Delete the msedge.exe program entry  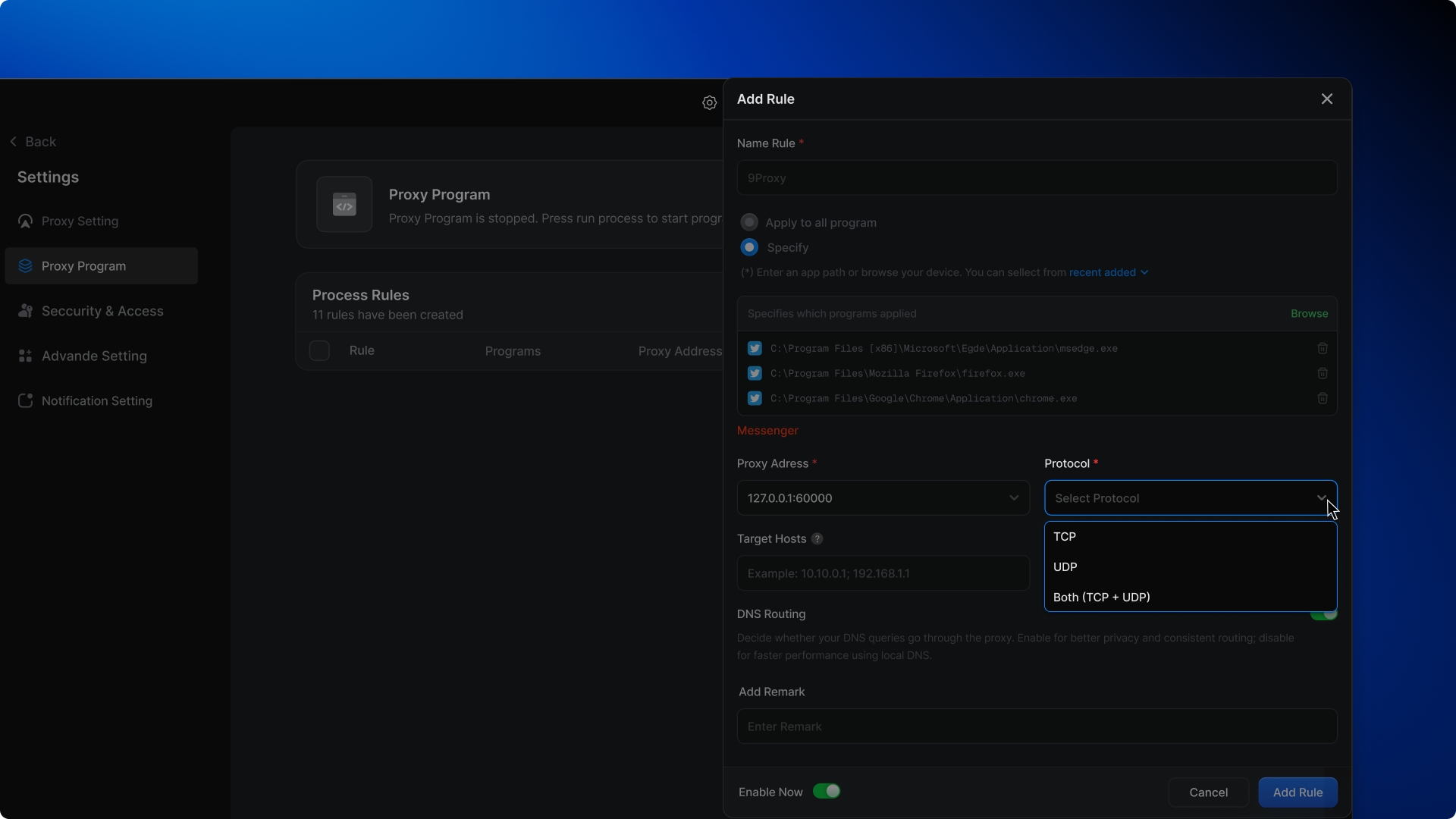pyautogui.click(x=1322, y=348)
